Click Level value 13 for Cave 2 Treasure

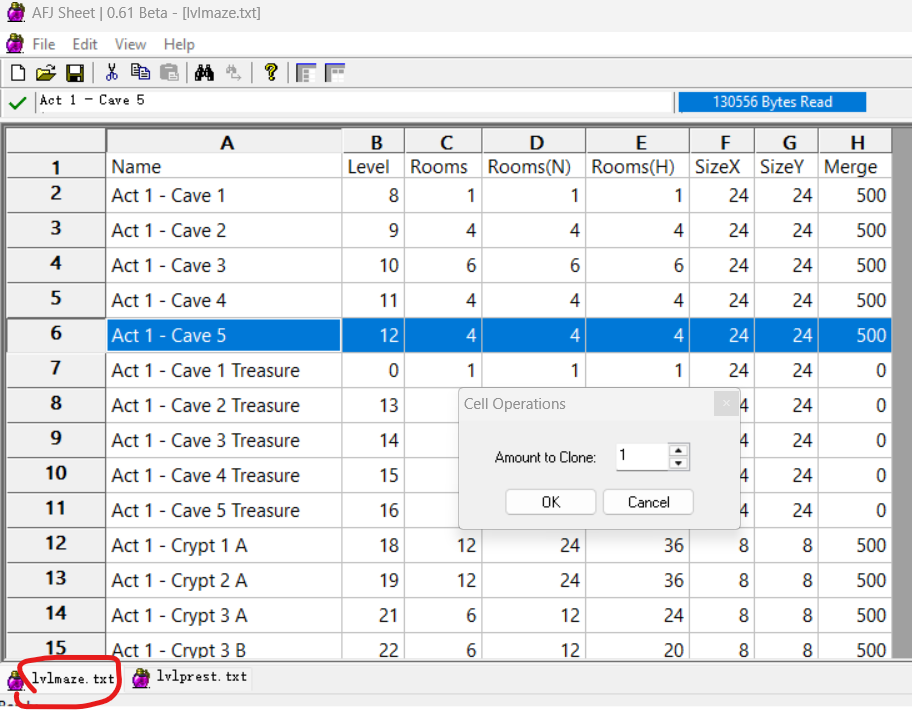pos(373,405)
